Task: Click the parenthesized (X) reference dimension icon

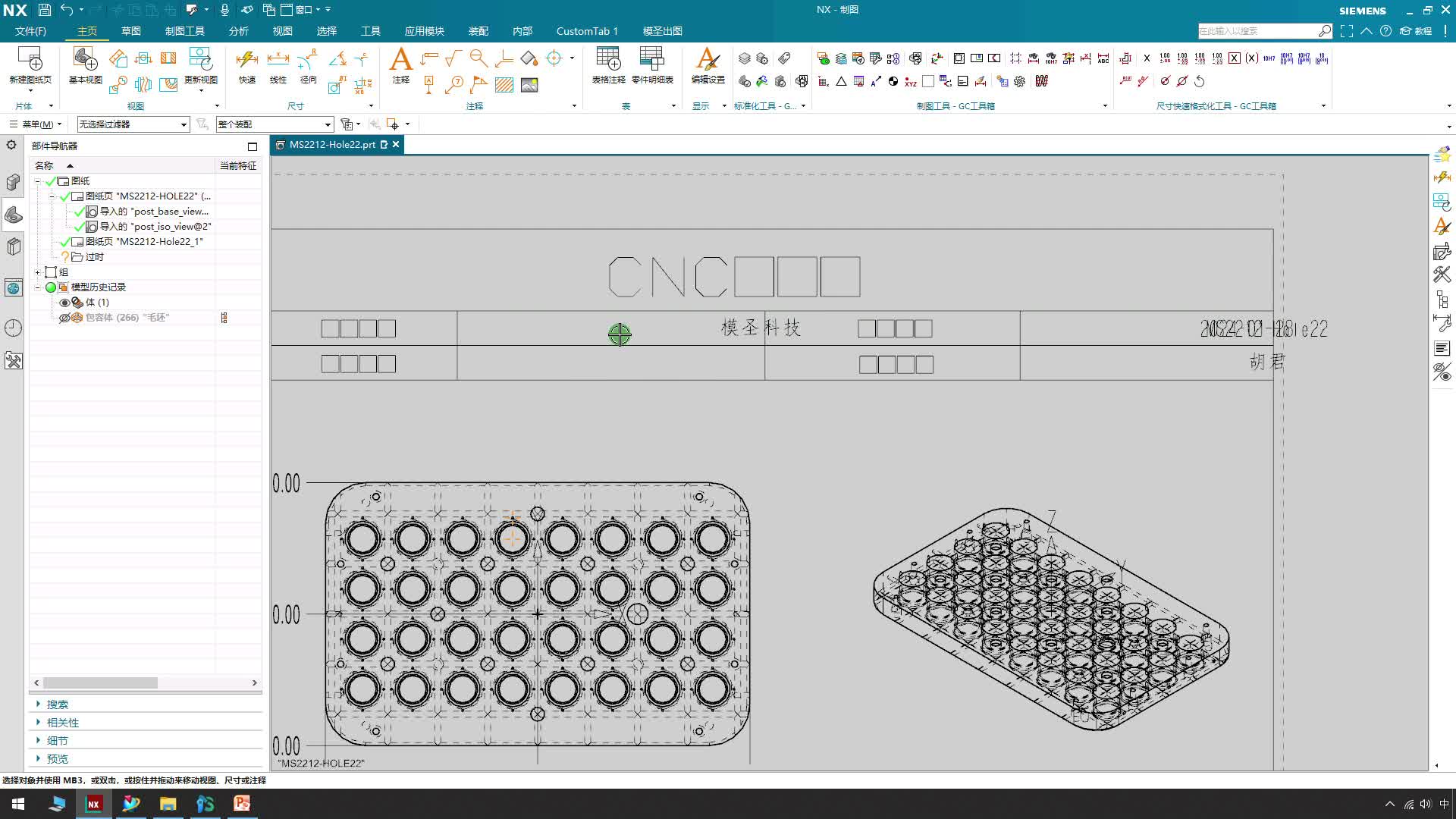Action: [x=1251, y=58]
